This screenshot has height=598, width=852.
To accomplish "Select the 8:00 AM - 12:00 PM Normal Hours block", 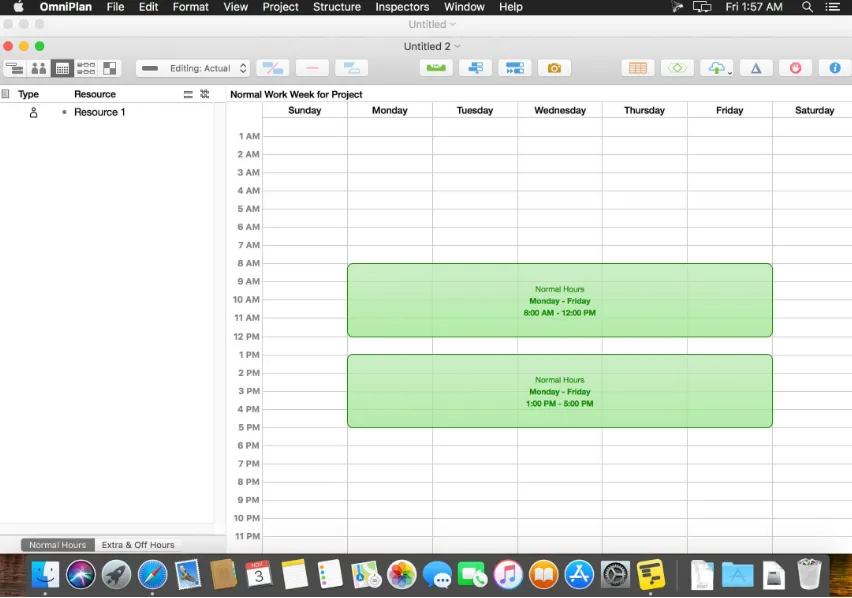I will pos(560,300).
